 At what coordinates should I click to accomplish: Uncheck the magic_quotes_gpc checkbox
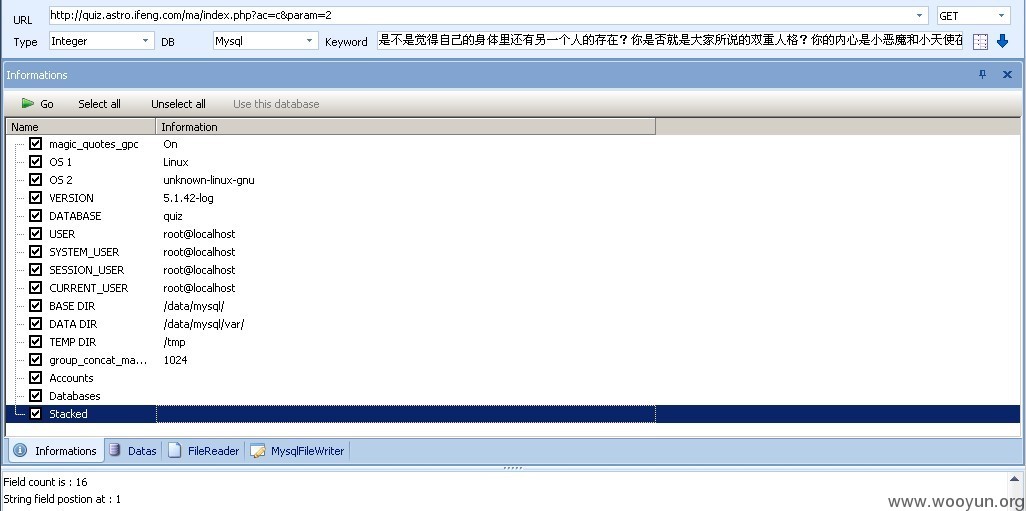click(x=35, y=143)
